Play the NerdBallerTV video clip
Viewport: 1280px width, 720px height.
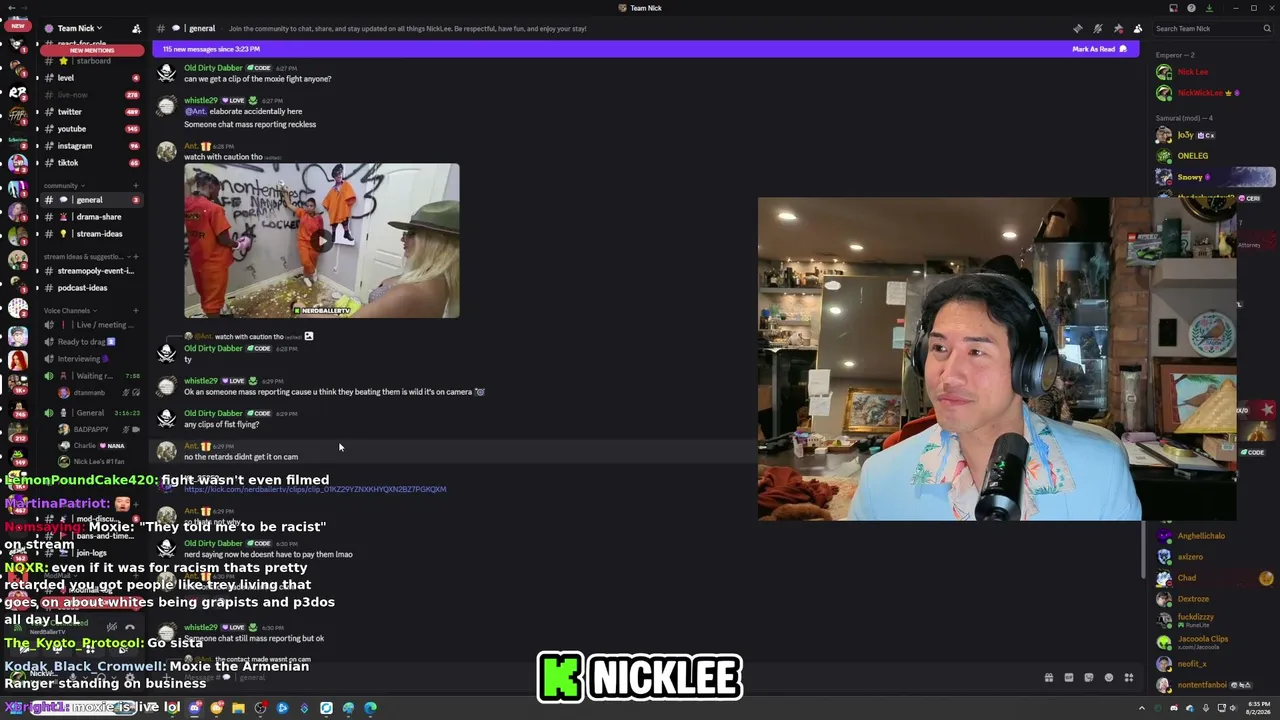coord(321,240)
